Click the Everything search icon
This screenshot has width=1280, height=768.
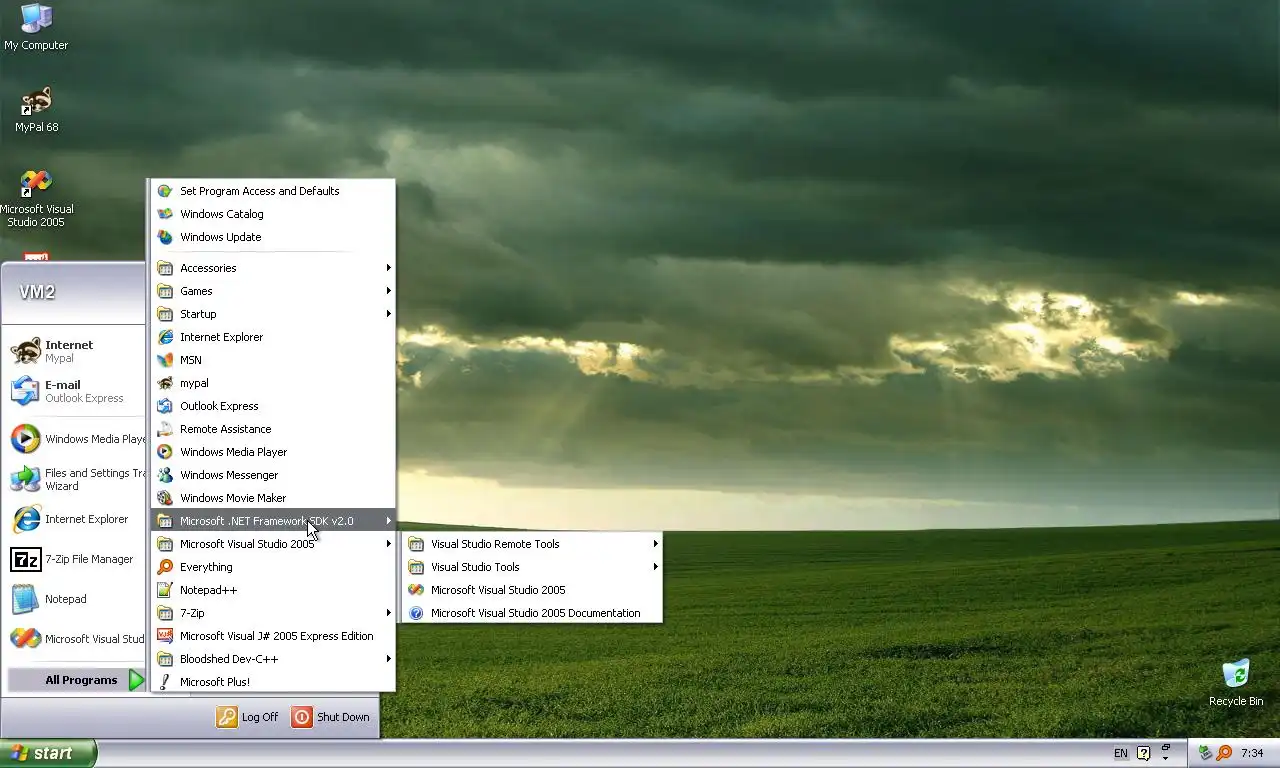tap(165, 567)
